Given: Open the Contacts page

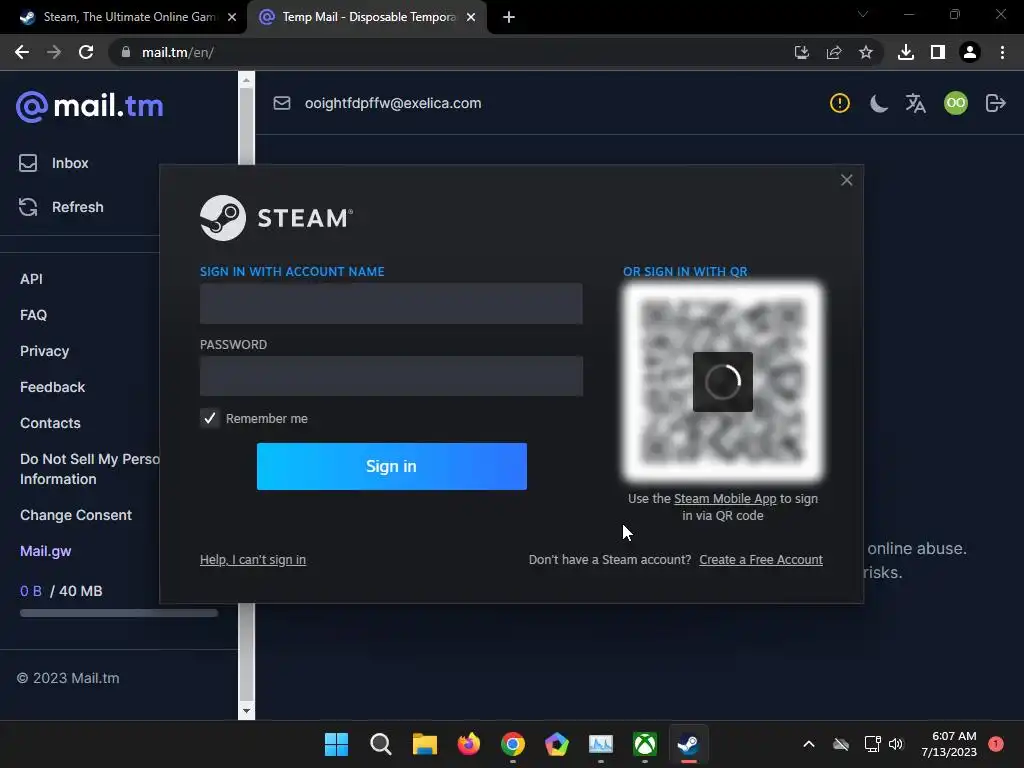Looking at the screenshot, I should tap(50, 423).
